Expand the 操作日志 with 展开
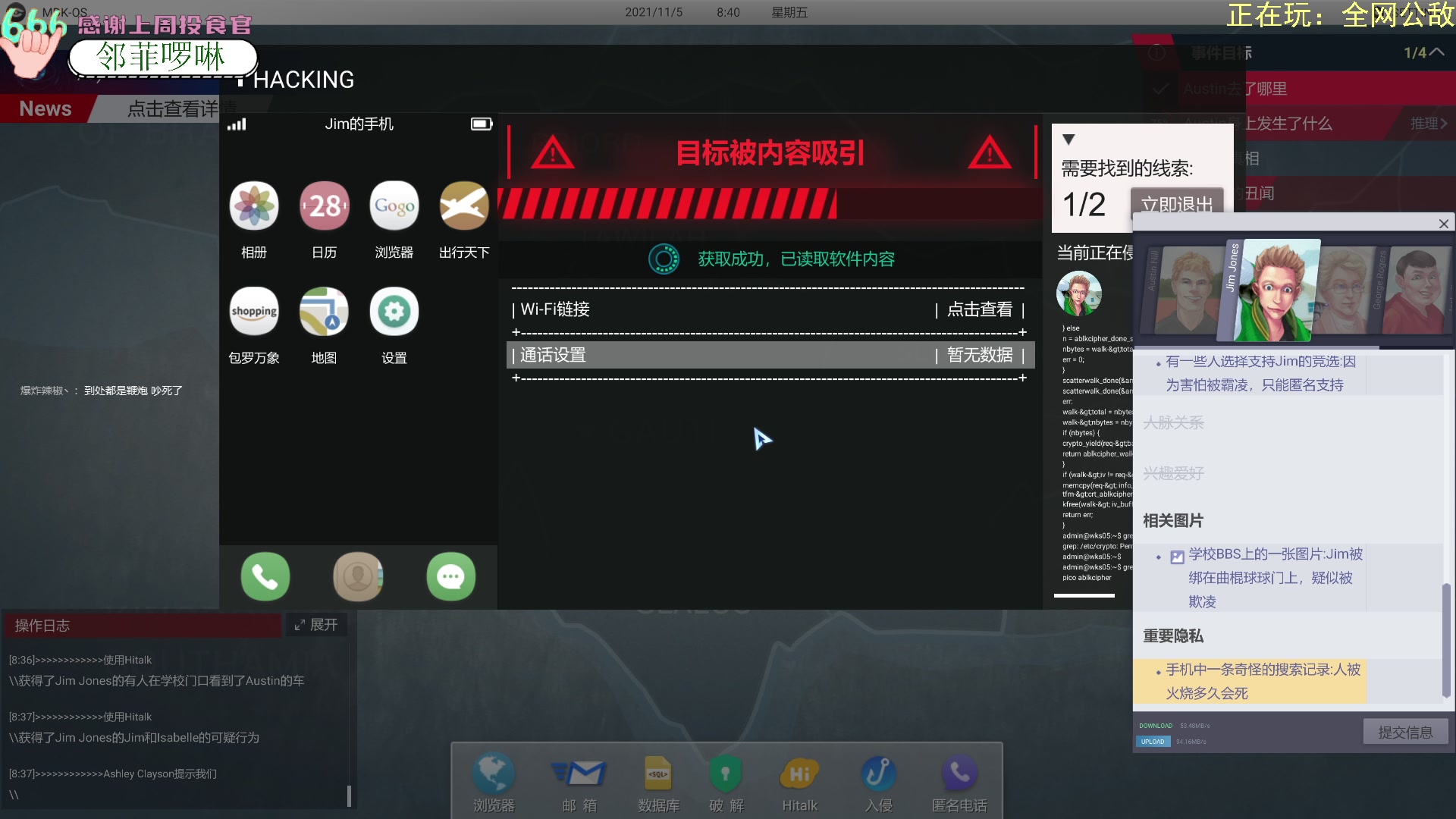This screenshot has width=1456, height=819. click(x=316, y=625)
